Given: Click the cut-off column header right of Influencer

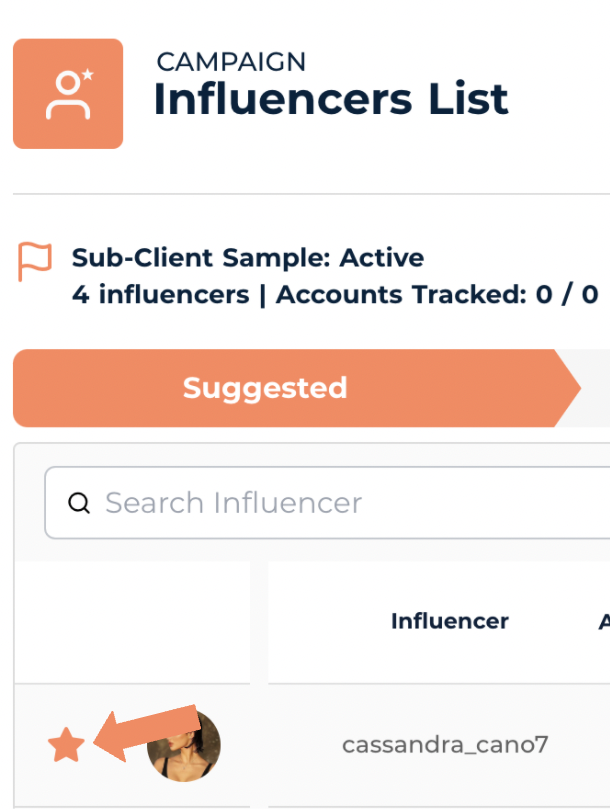Looking at the screenshot, I should [603, 621].
